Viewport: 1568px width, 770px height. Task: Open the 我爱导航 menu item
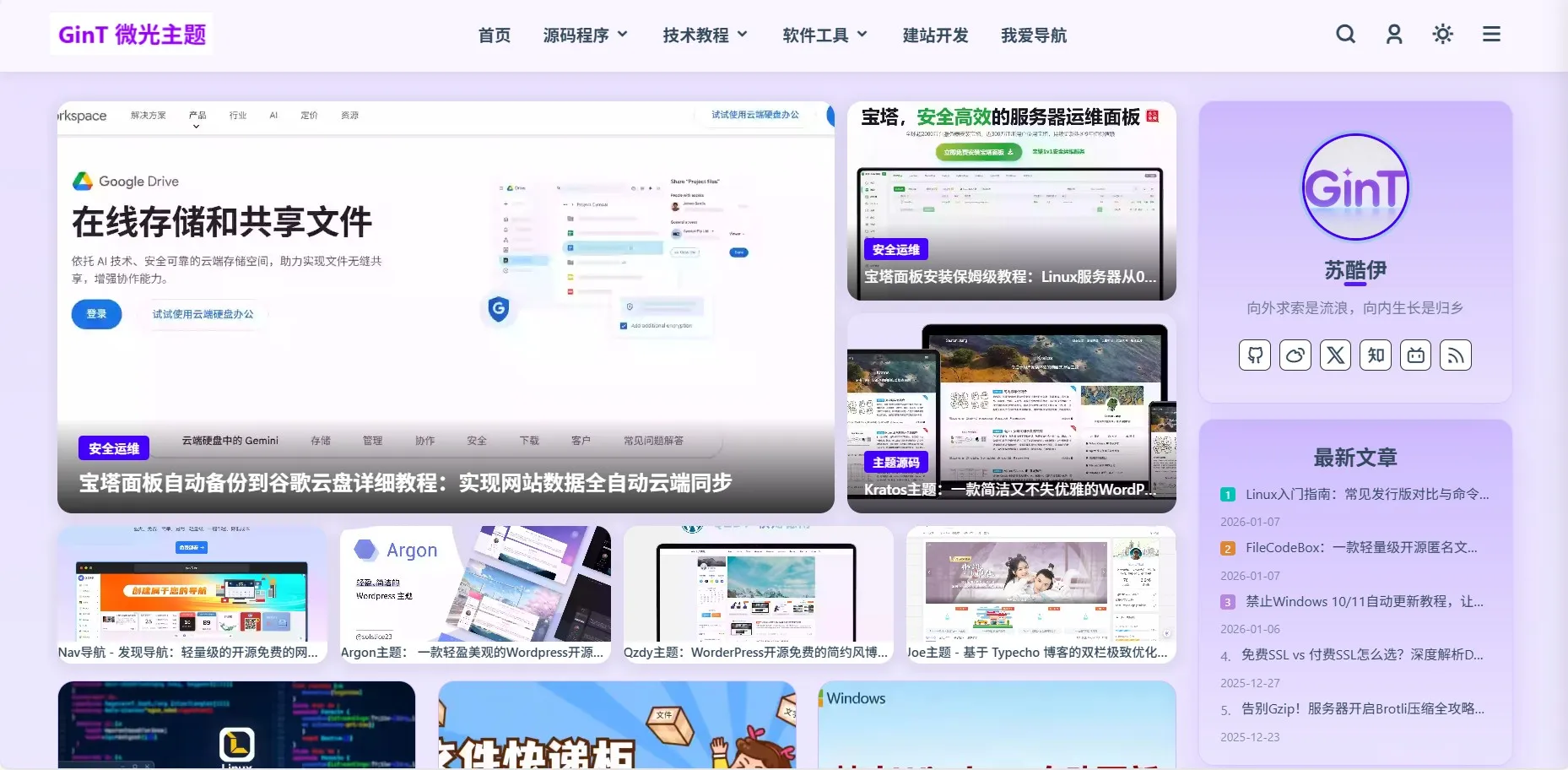1034,35
